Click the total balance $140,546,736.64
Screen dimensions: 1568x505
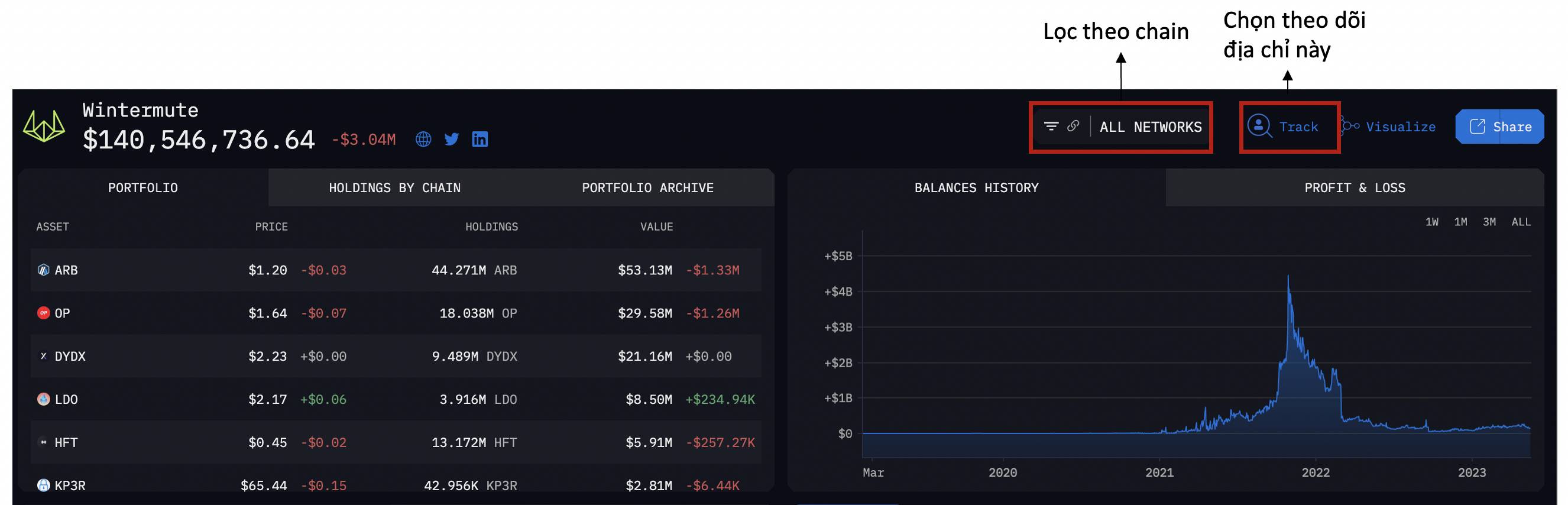[x=199, y=140]
